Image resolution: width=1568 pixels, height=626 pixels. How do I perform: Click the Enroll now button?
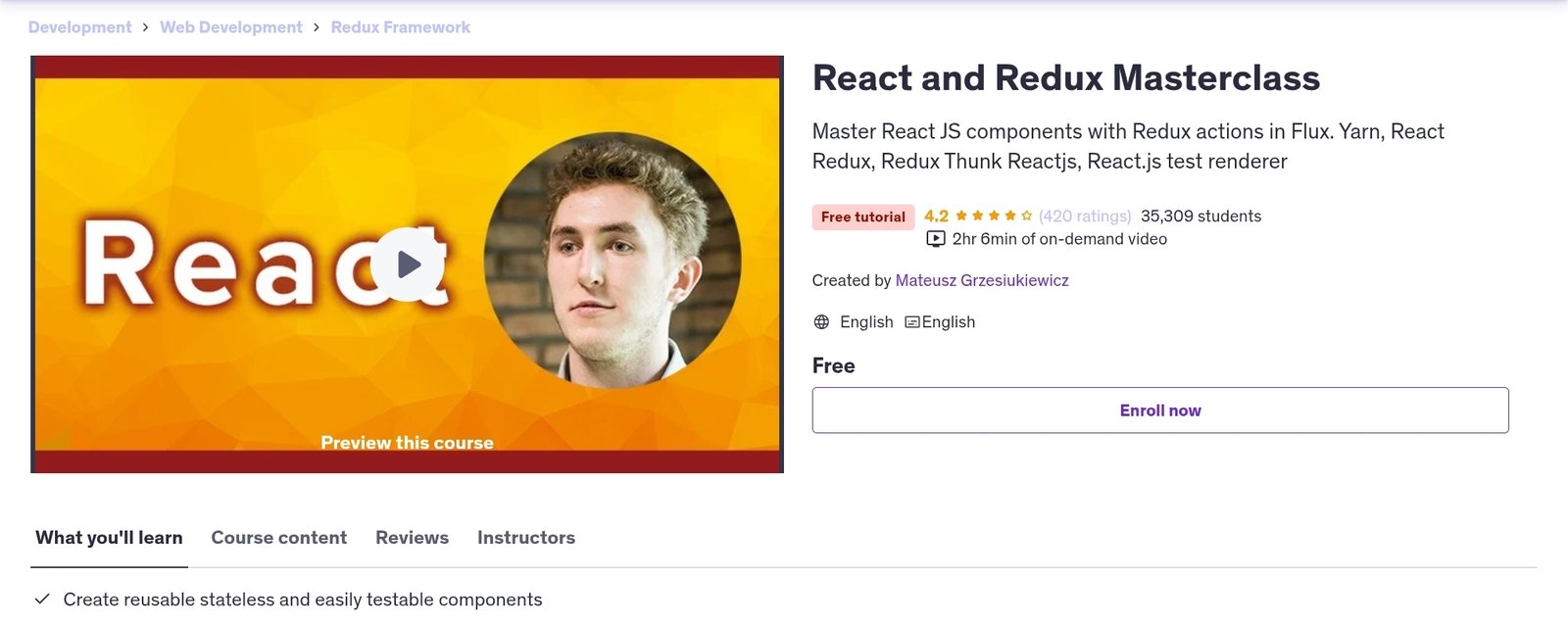1160,410
